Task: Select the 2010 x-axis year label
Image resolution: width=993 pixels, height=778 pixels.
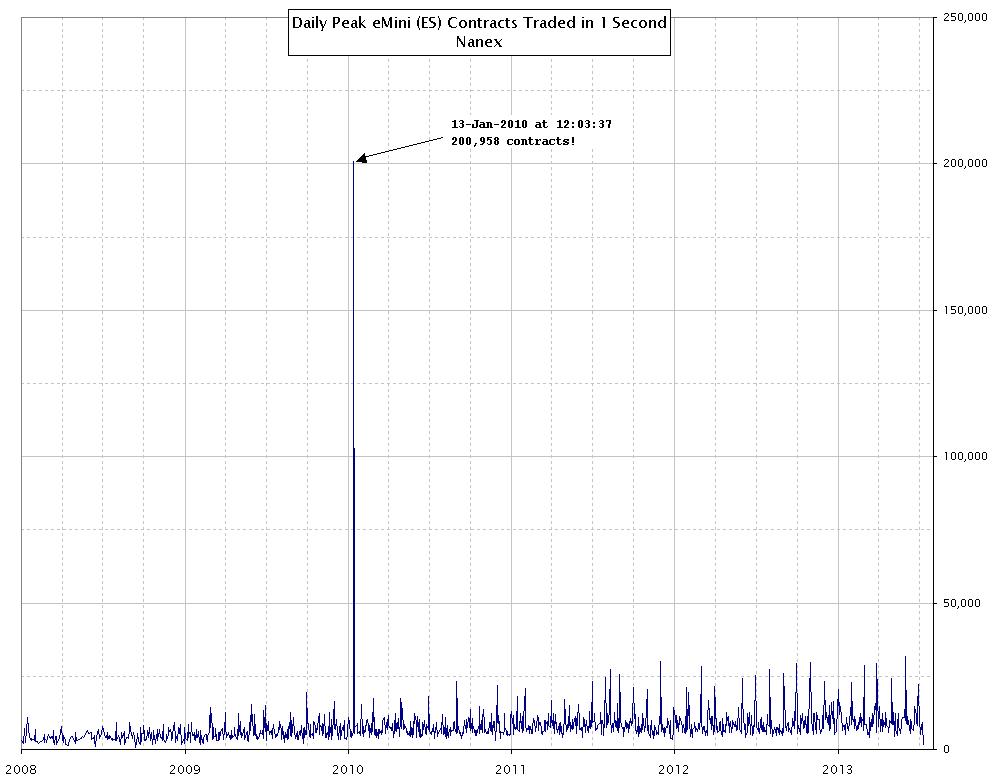Action: (x=348, y=769)
